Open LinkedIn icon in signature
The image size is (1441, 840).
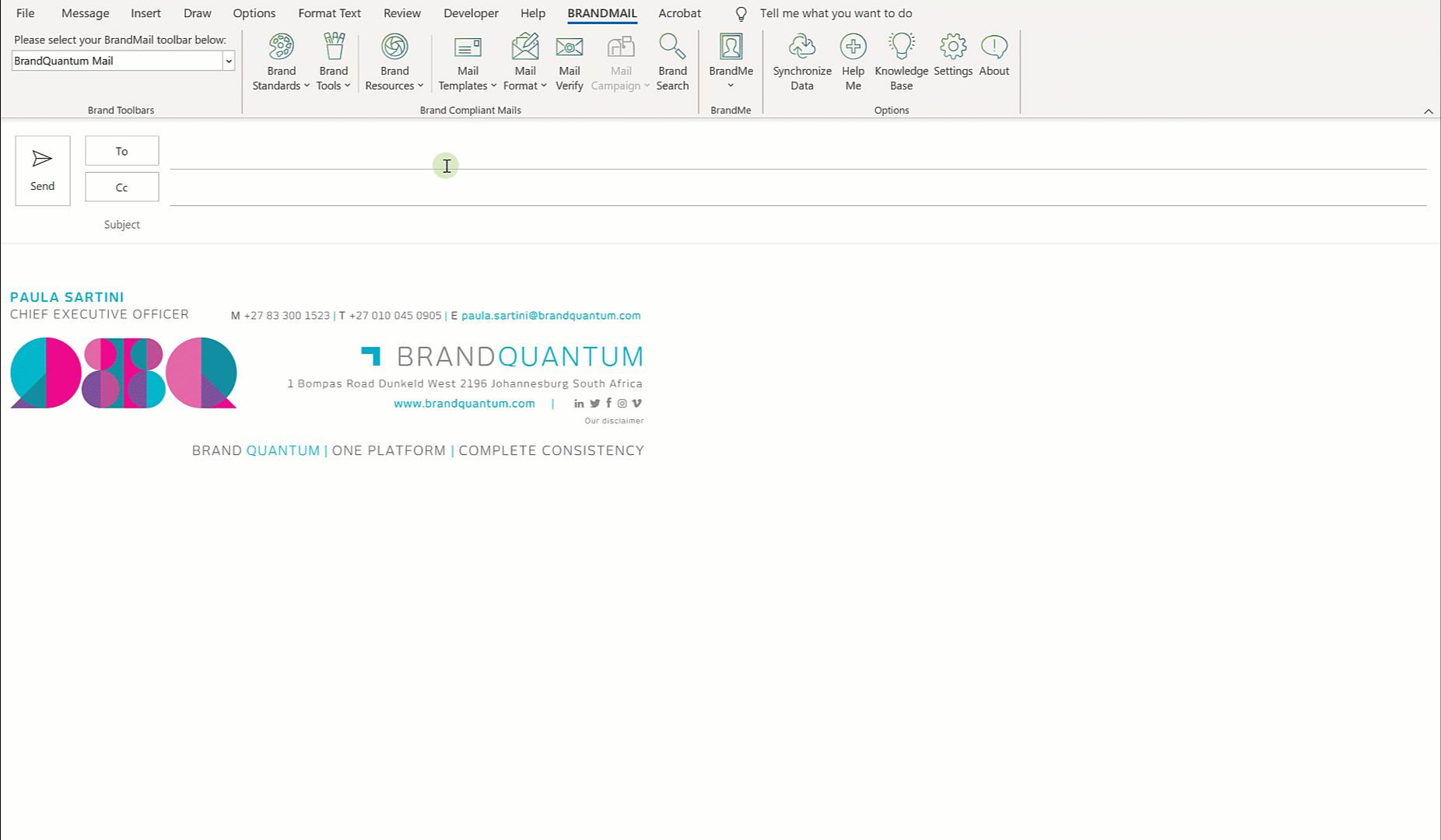coord(579,404)
